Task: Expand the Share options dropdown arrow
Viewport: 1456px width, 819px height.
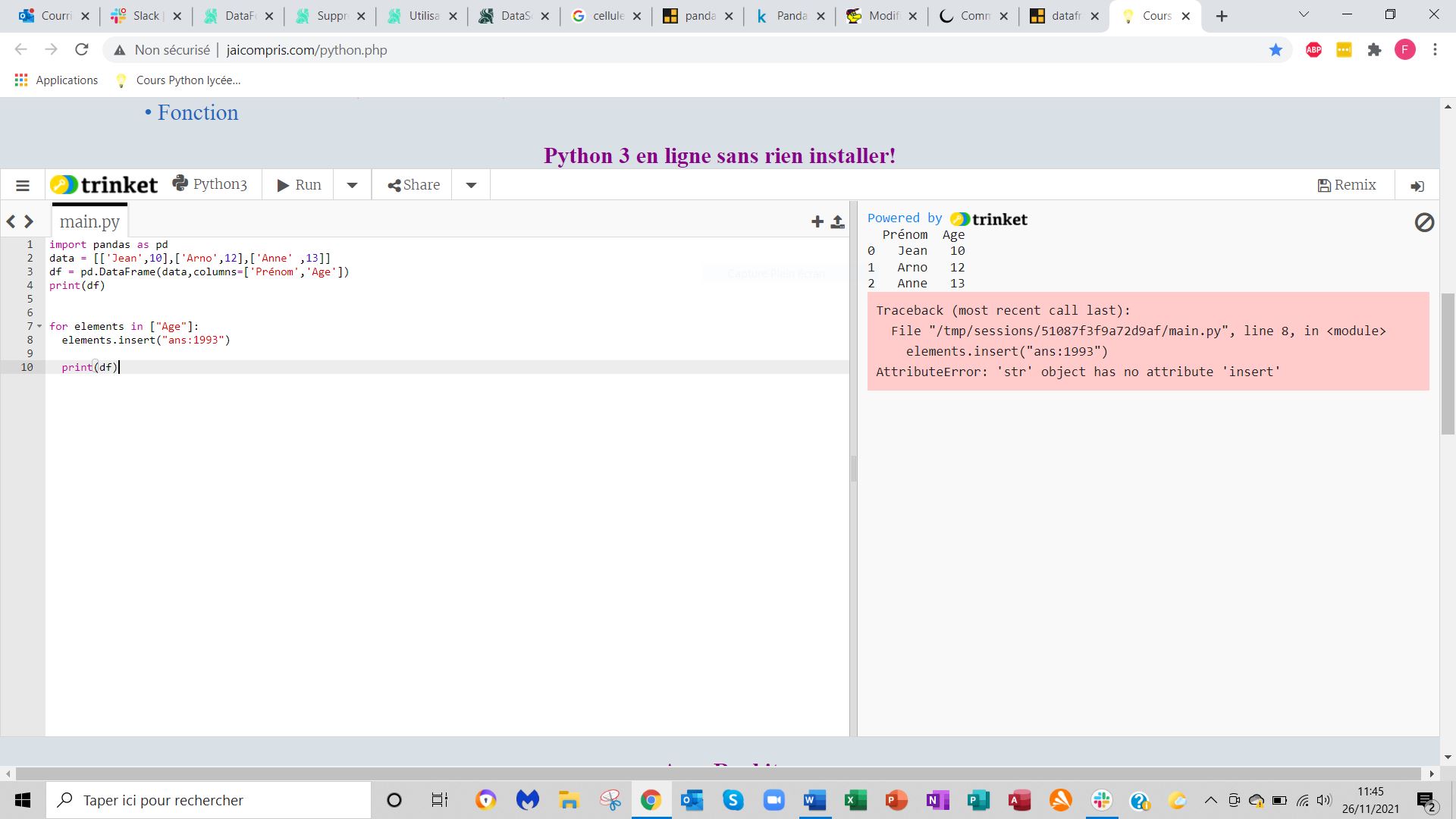Action: [471, 185]
